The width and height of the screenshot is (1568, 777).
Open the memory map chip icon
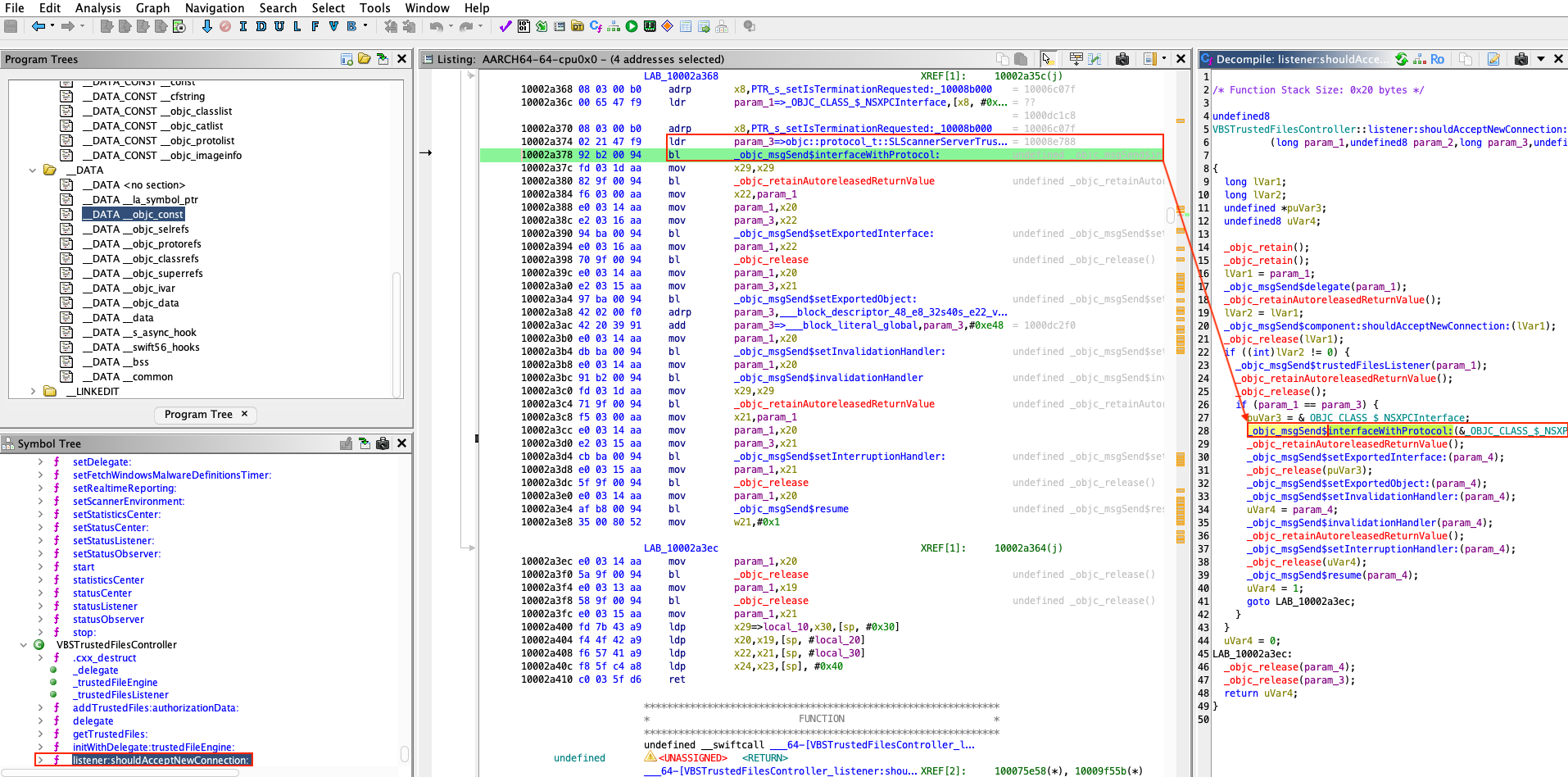click(x=650, y=26)
